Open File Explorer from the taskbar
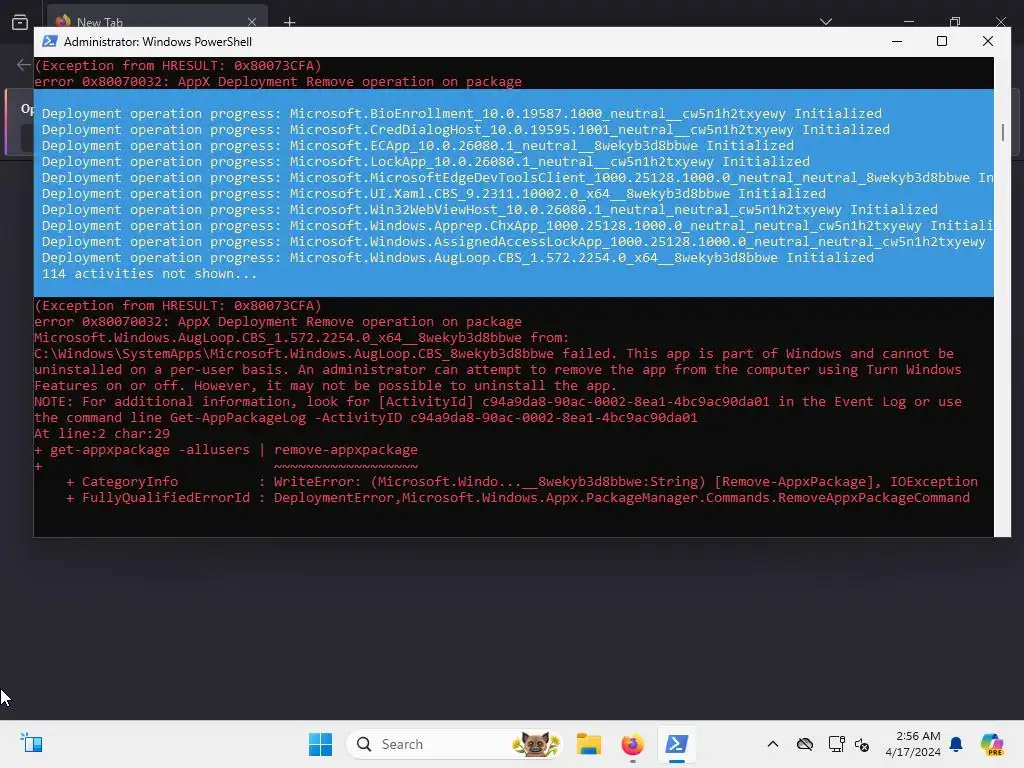Viewport: 1024px width, 768px height. (x=588, y=744)
